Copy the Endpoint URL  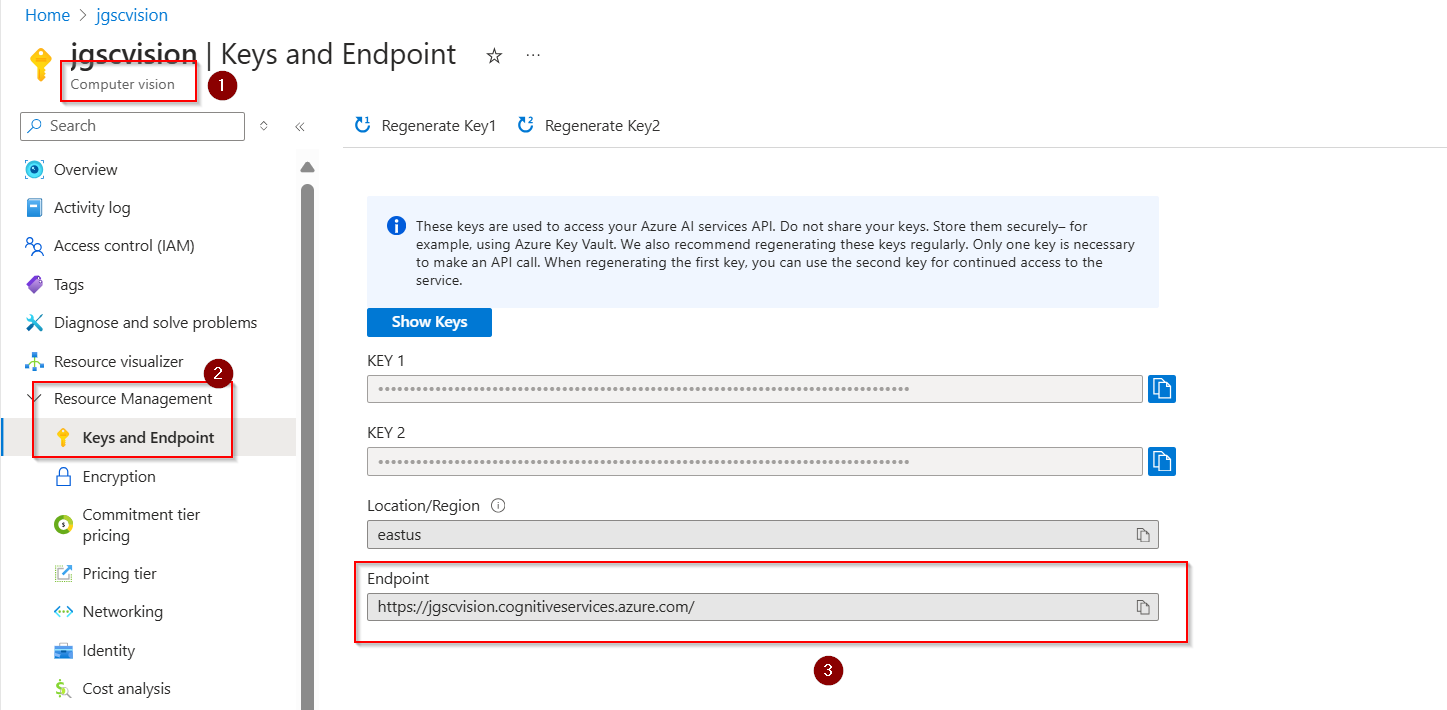[1143, 607]
